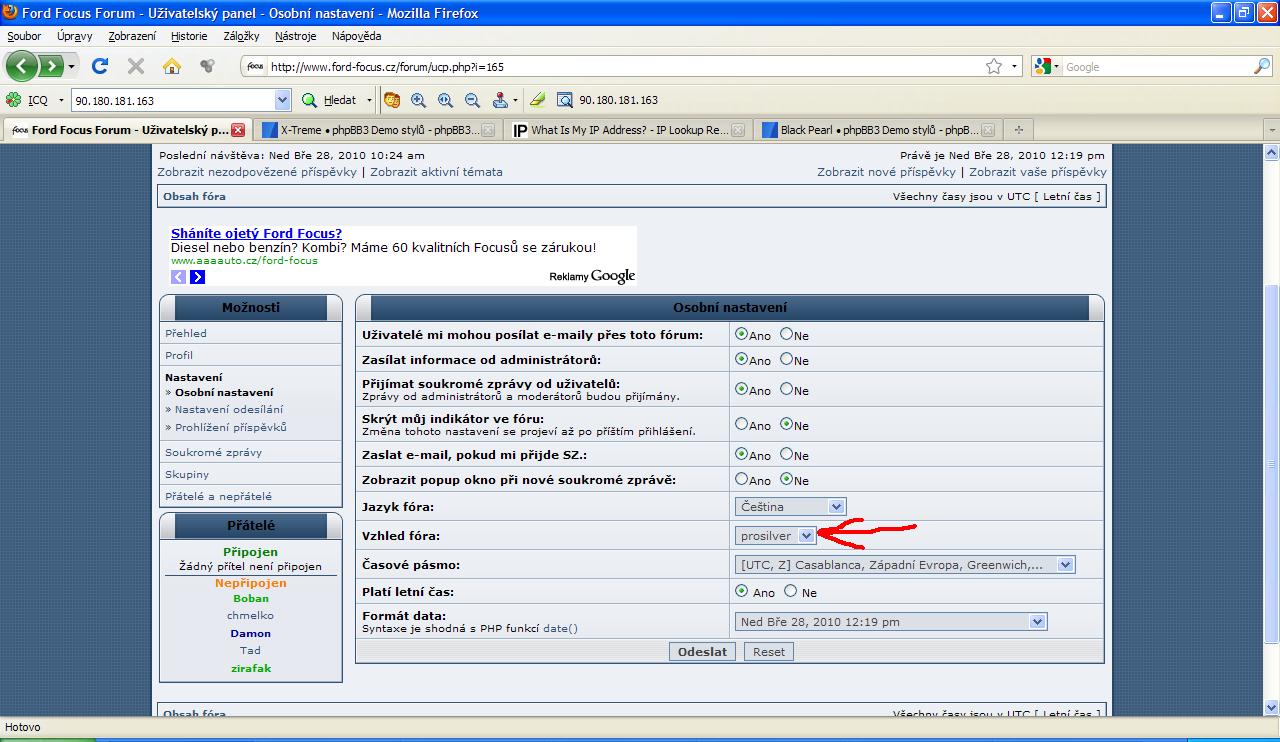
Task: Reload the page with the refresh icon
Action: click(x=99, y=67)
